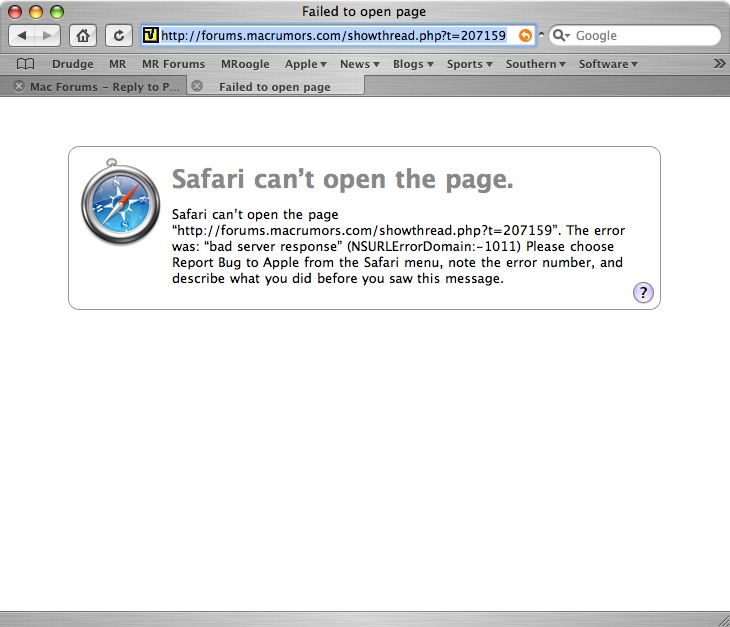Reload the current page
Viewport: 730px width, 627px height.
pos(119,35)
